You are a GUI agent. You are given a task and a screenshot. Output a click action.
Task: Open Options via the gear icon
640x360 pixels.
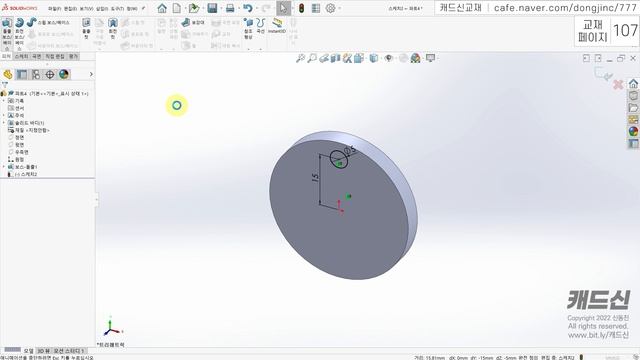[x=331, y=8]
